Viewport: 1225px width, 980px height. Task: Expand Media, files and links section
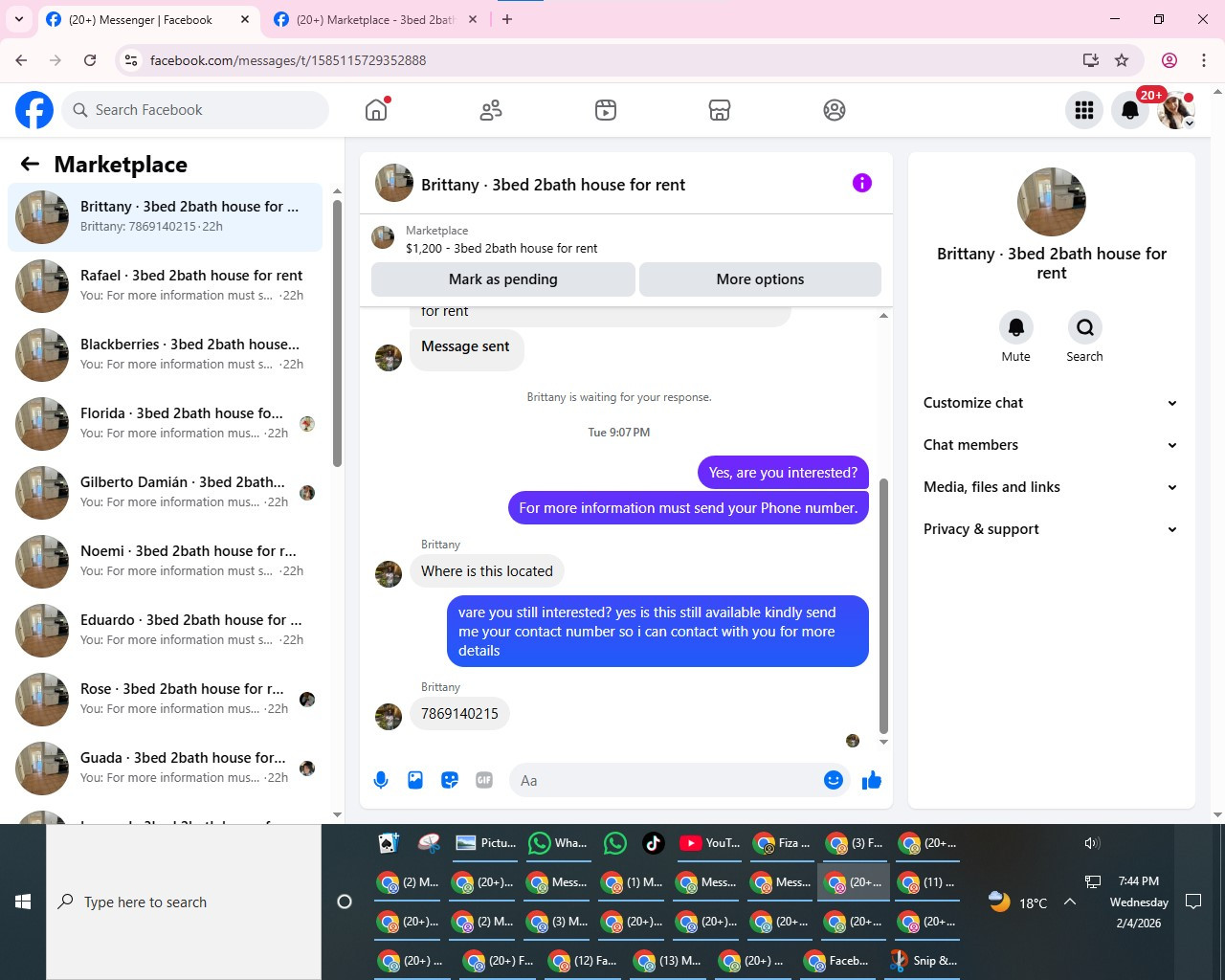[x=1051, y=487]
